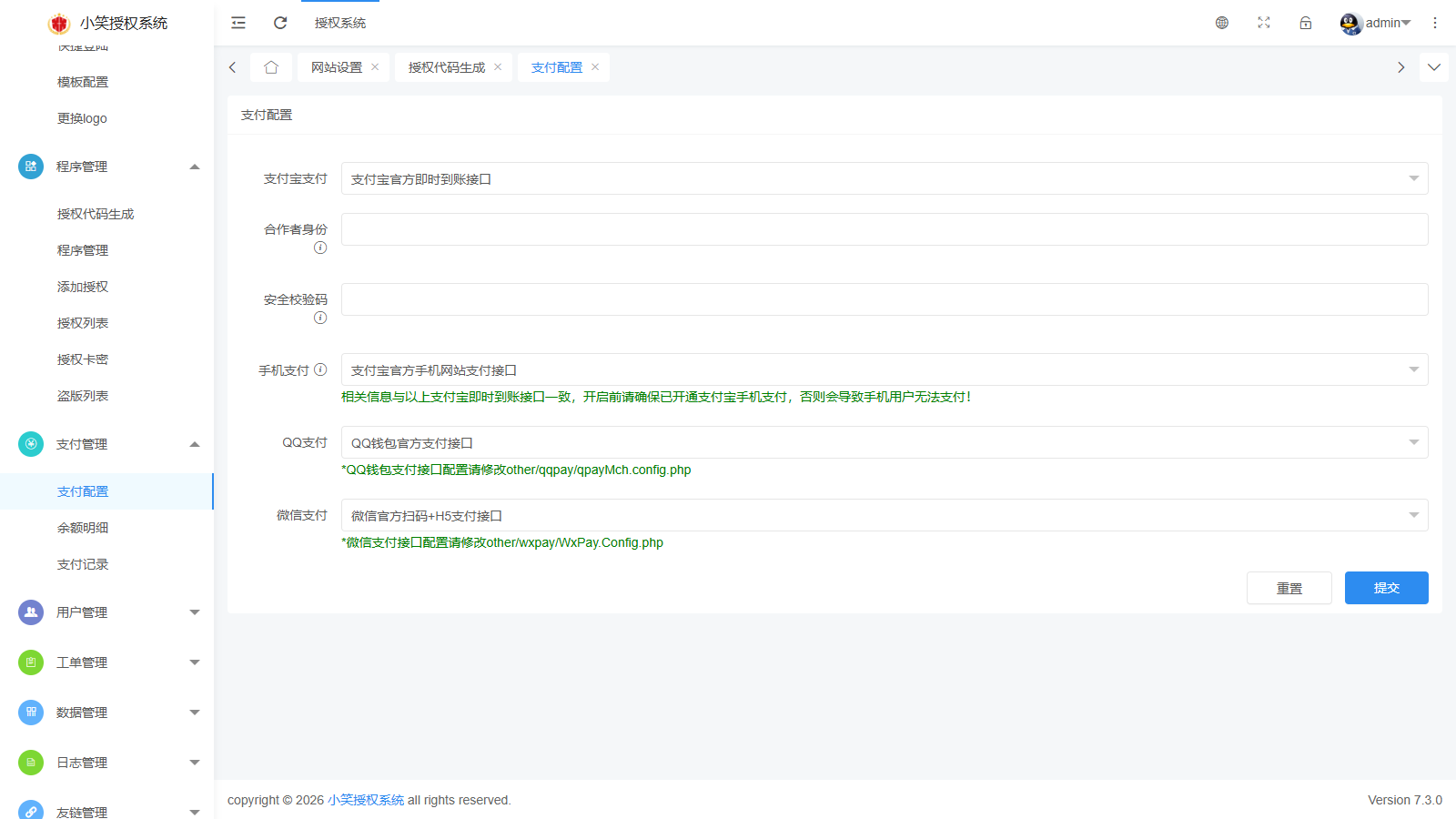
Task: Open the vertical three-dot more menu
Action: click(1435, 23)
